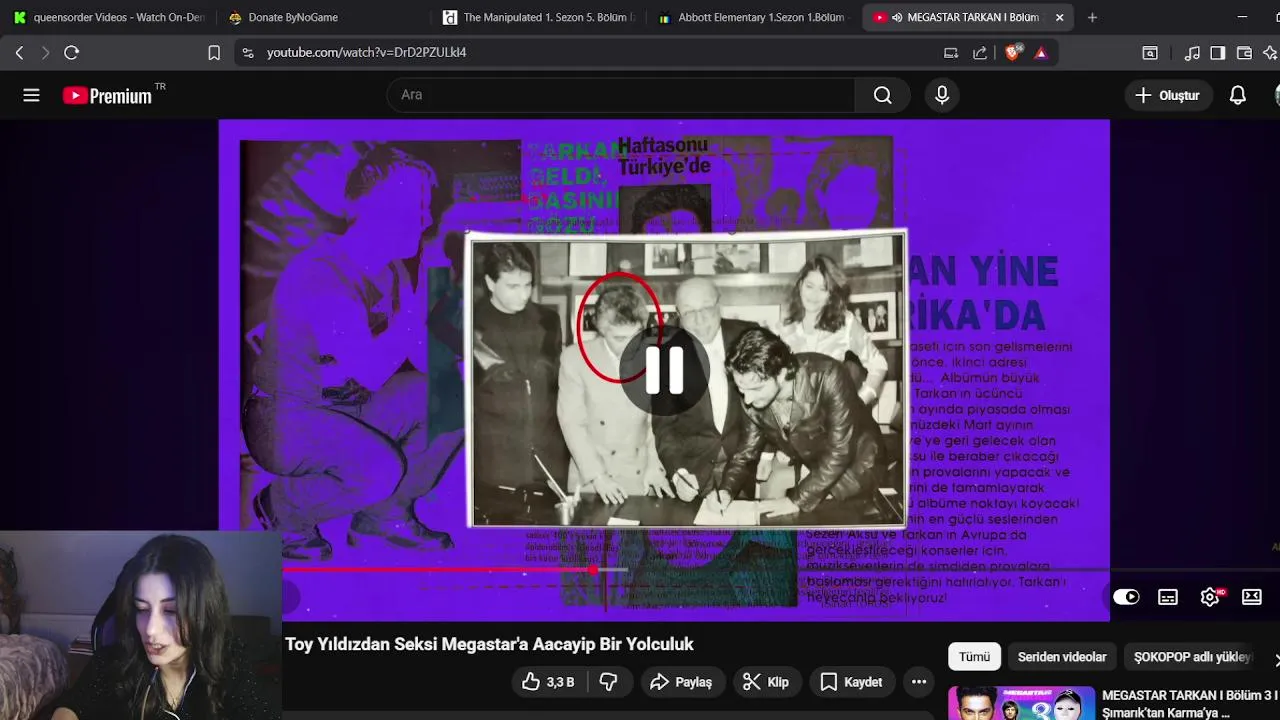
Task: Click the search magnifier button
Action: (882, 95)
